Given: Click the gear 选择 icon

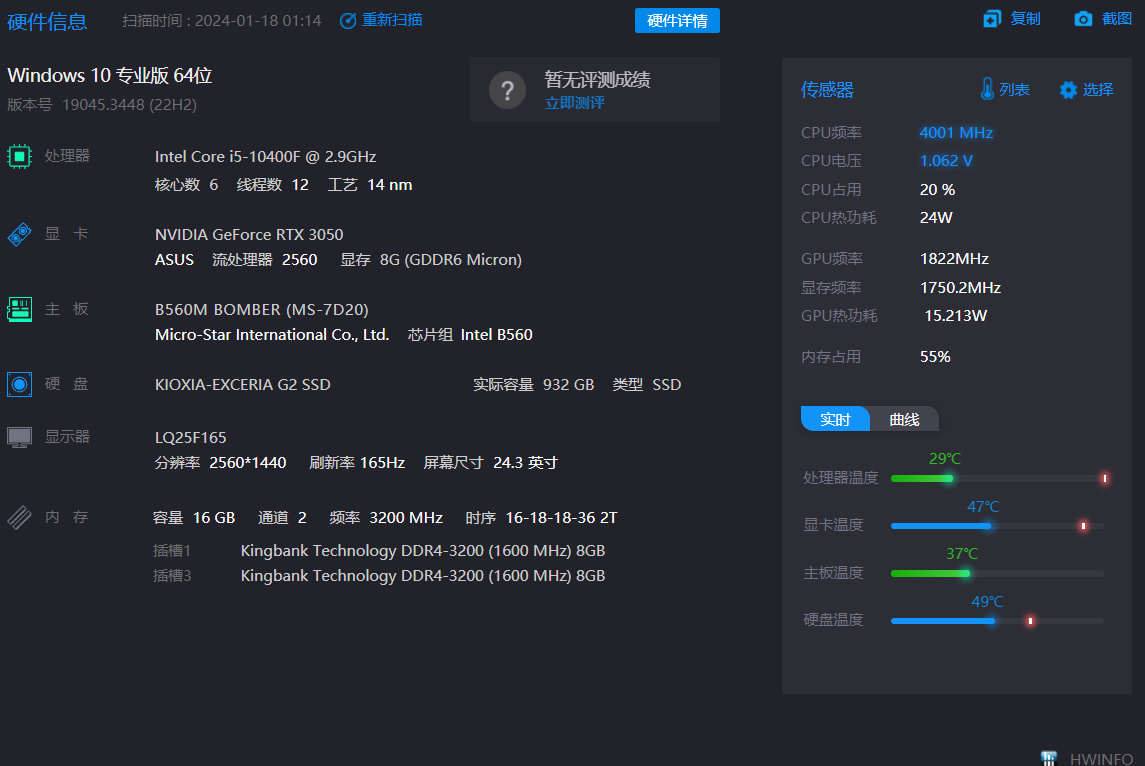Looking at the screenshot, I should (1068, 90).
